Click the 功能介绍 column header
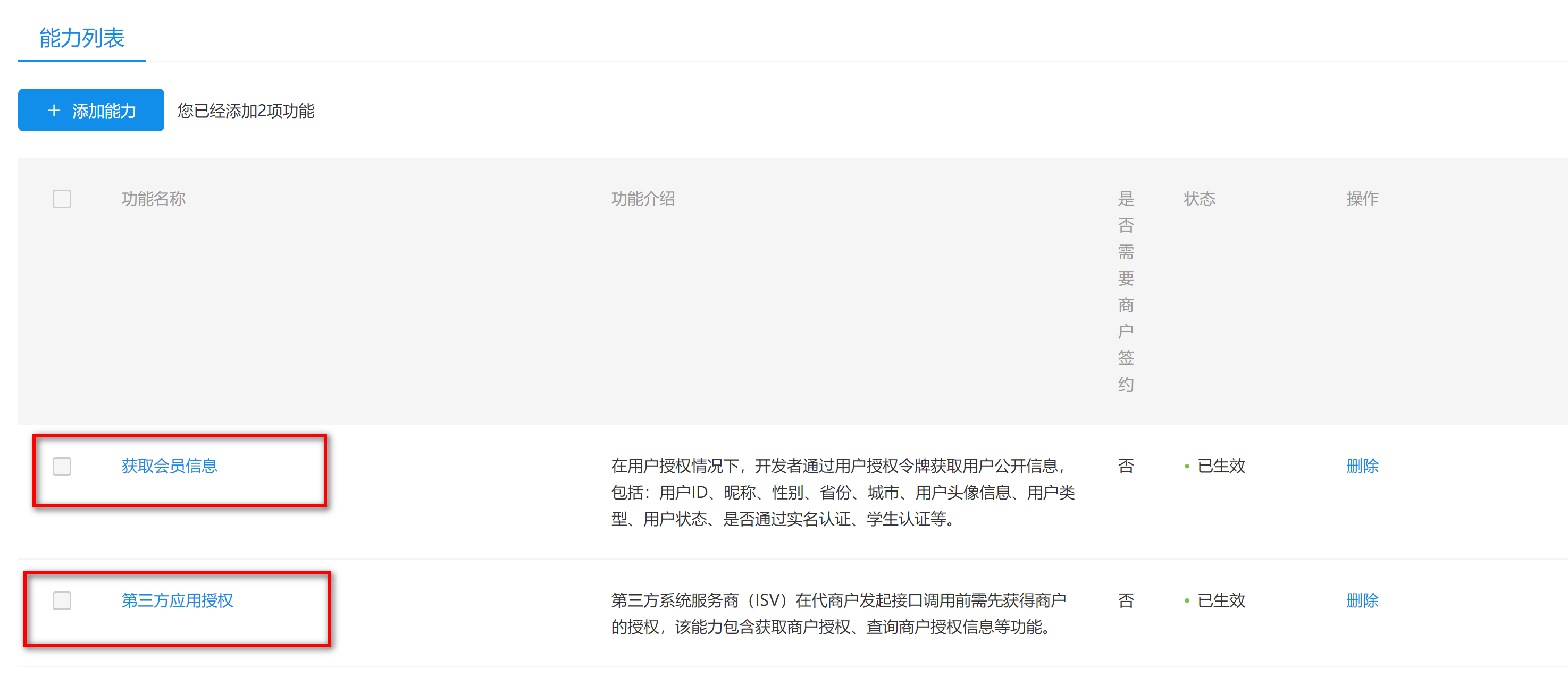Screen dimensions: 1568x694 643,199
